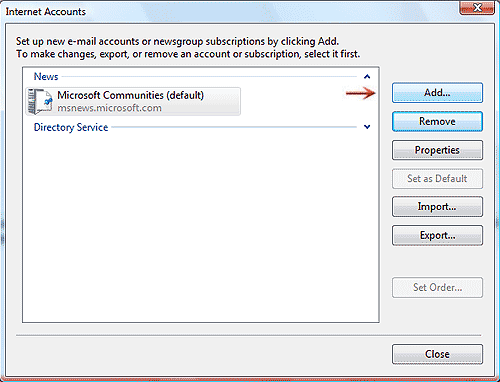Screen dimensions: 500x382
Task: Click empty area of the accounts list
Action: (200, 227)
